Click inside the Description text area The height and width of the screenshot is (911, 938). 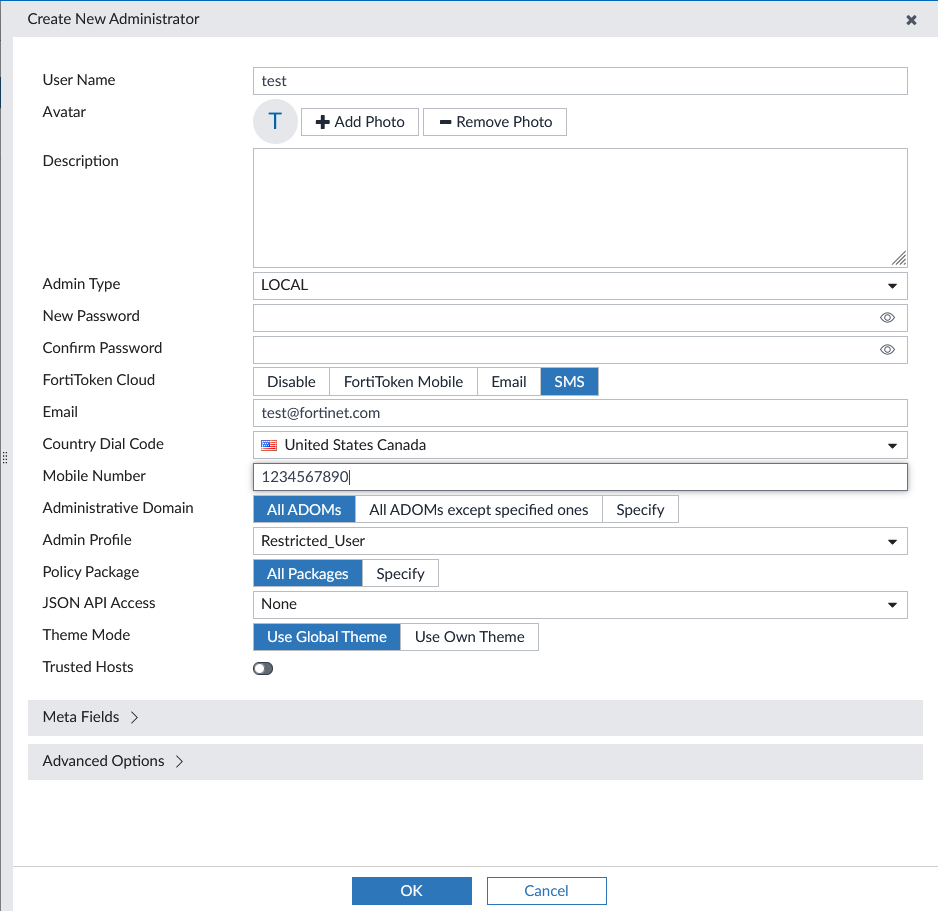click(580, 208)
